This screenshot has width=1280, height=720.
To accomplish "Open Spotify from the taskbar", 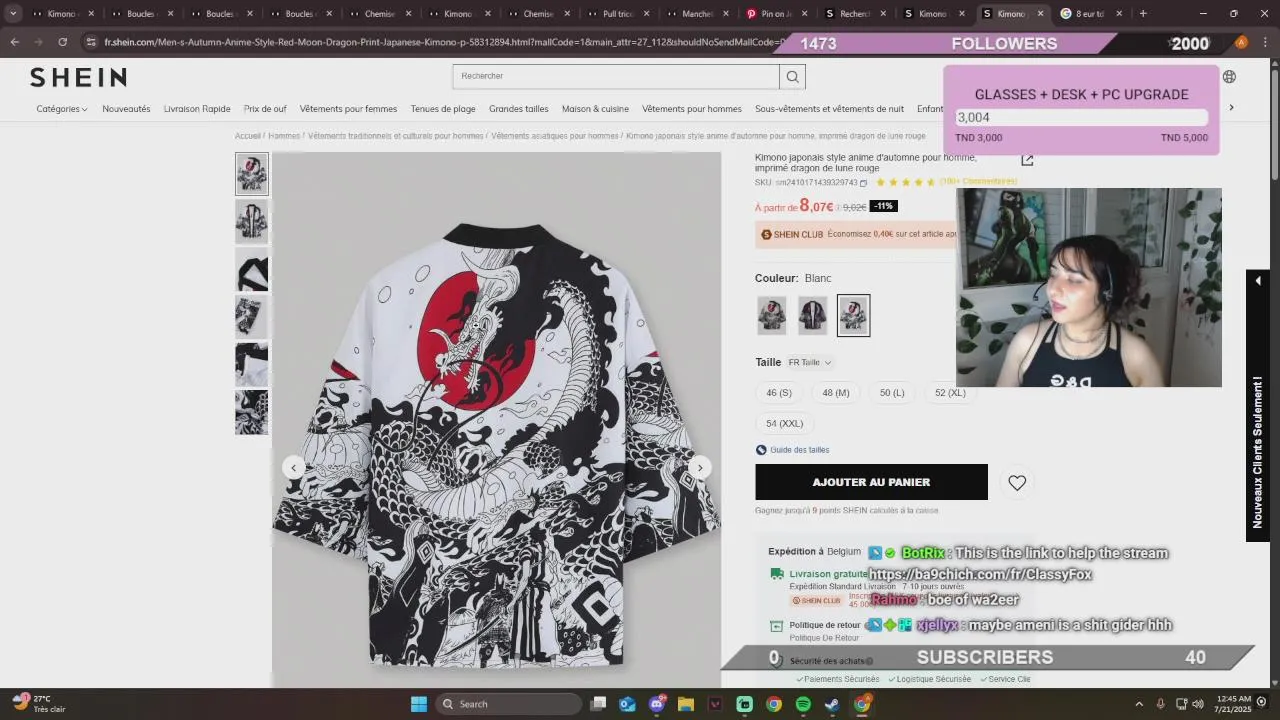I will [803, 704].
